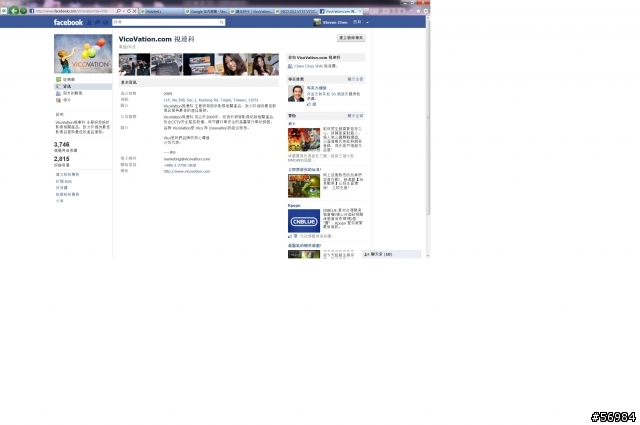The image size is (640, 425).
Task: Click the Facebook favicon left of the address bar
Action: tap(31, 11)
